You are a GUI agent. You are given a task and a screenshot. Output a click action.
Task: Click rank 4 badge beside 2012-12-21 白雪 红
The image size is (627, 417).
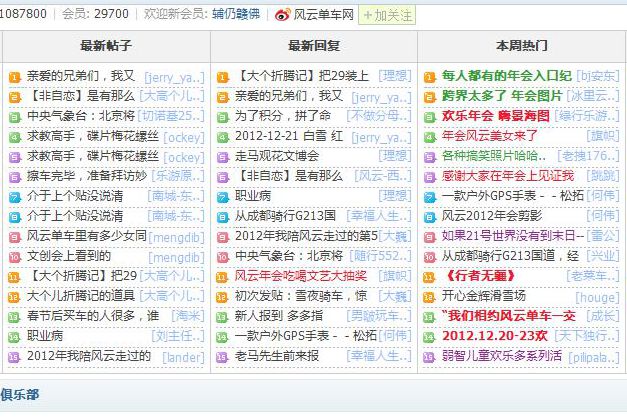click(x=222, y=137)
